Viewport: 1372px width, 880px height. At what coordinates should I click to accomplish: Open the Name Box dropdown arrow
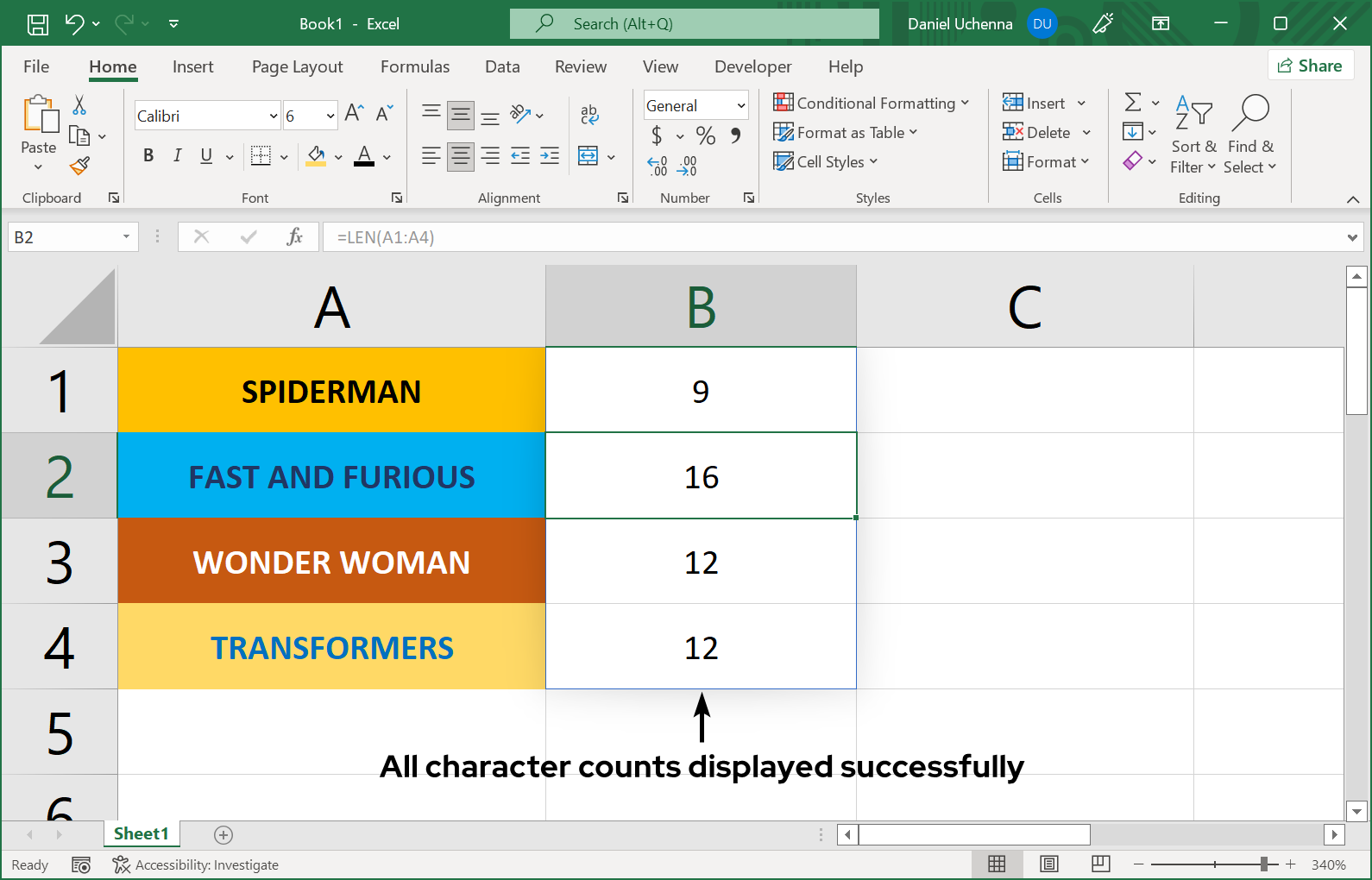126,236
